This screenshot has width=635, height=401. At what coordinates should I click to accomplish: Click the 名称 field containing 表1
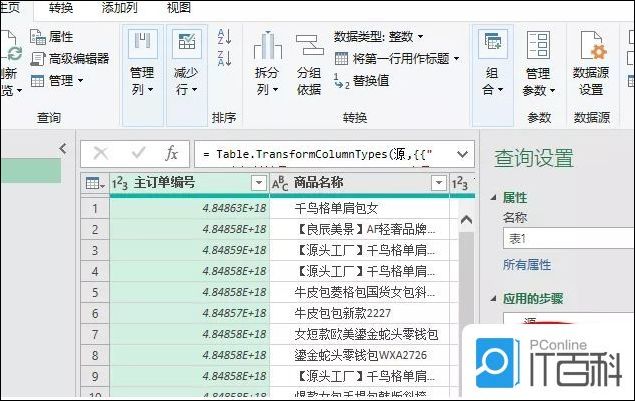click(x=566, y=239)
